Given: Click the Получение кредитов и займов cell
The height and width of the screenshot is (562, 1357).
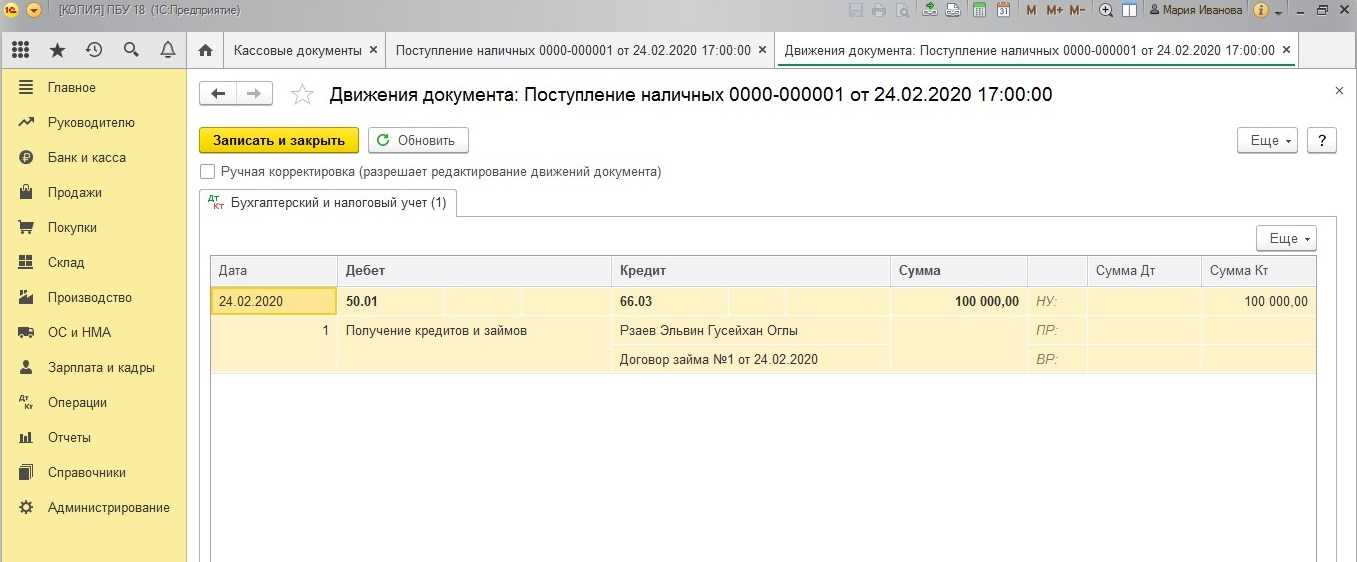Looking at the screenshot, I should (474, 330).
